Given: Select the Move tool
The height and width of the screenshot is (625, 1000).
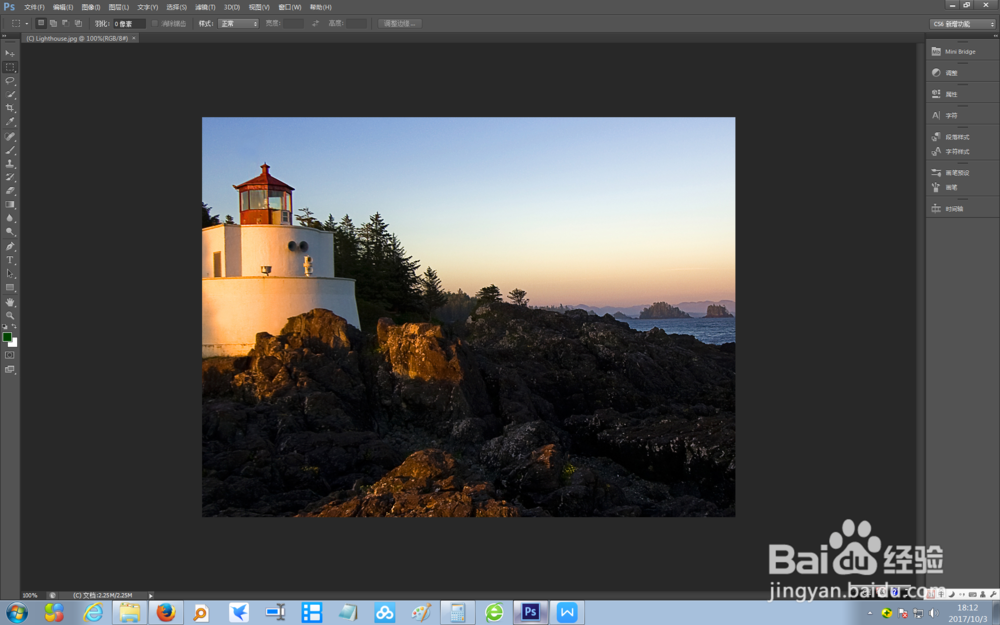Looking at the screenshot, I should pyautogui.click(x=10, y=53).
